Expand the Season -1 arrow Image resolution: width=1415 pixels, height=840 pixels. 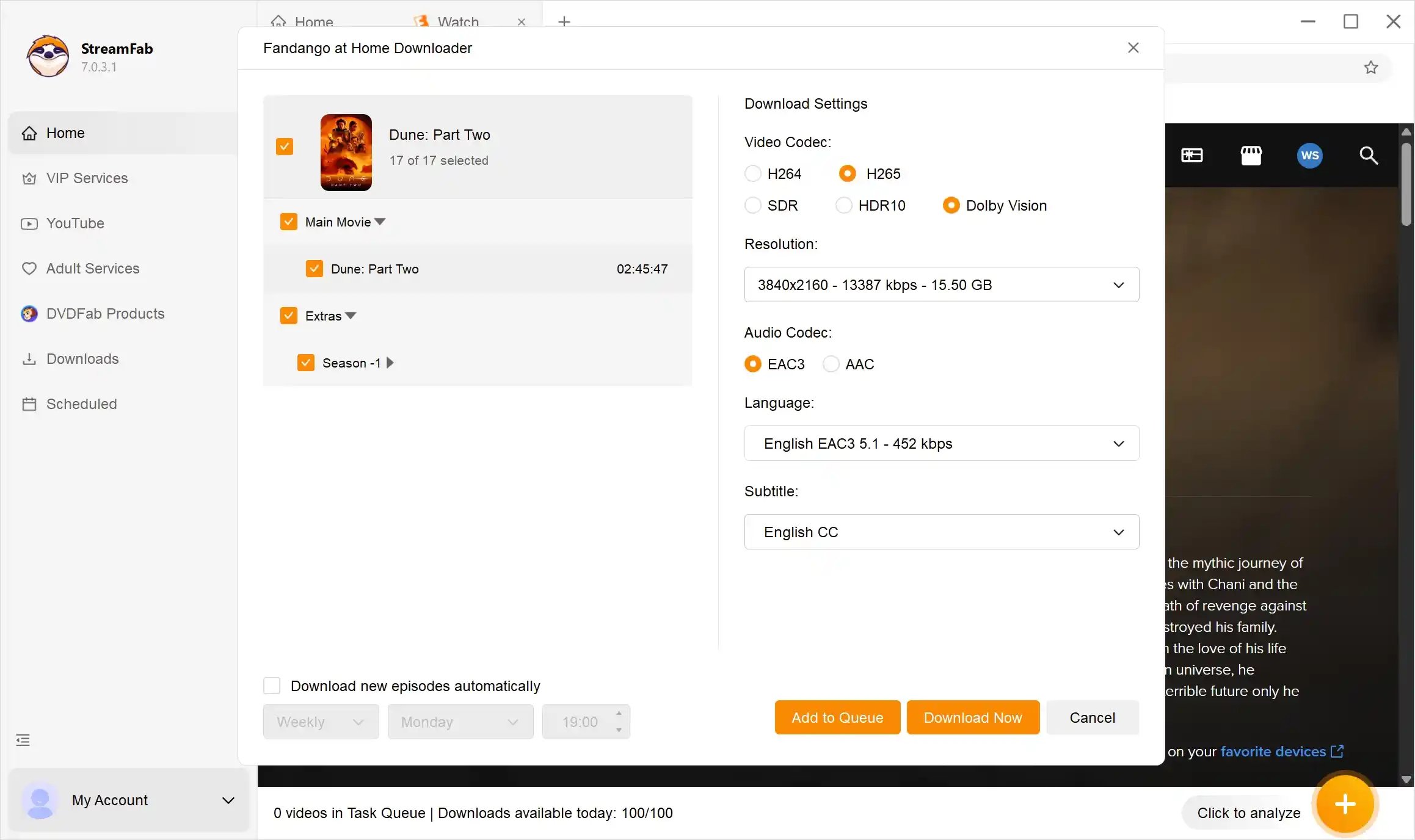tap(390, 363)
